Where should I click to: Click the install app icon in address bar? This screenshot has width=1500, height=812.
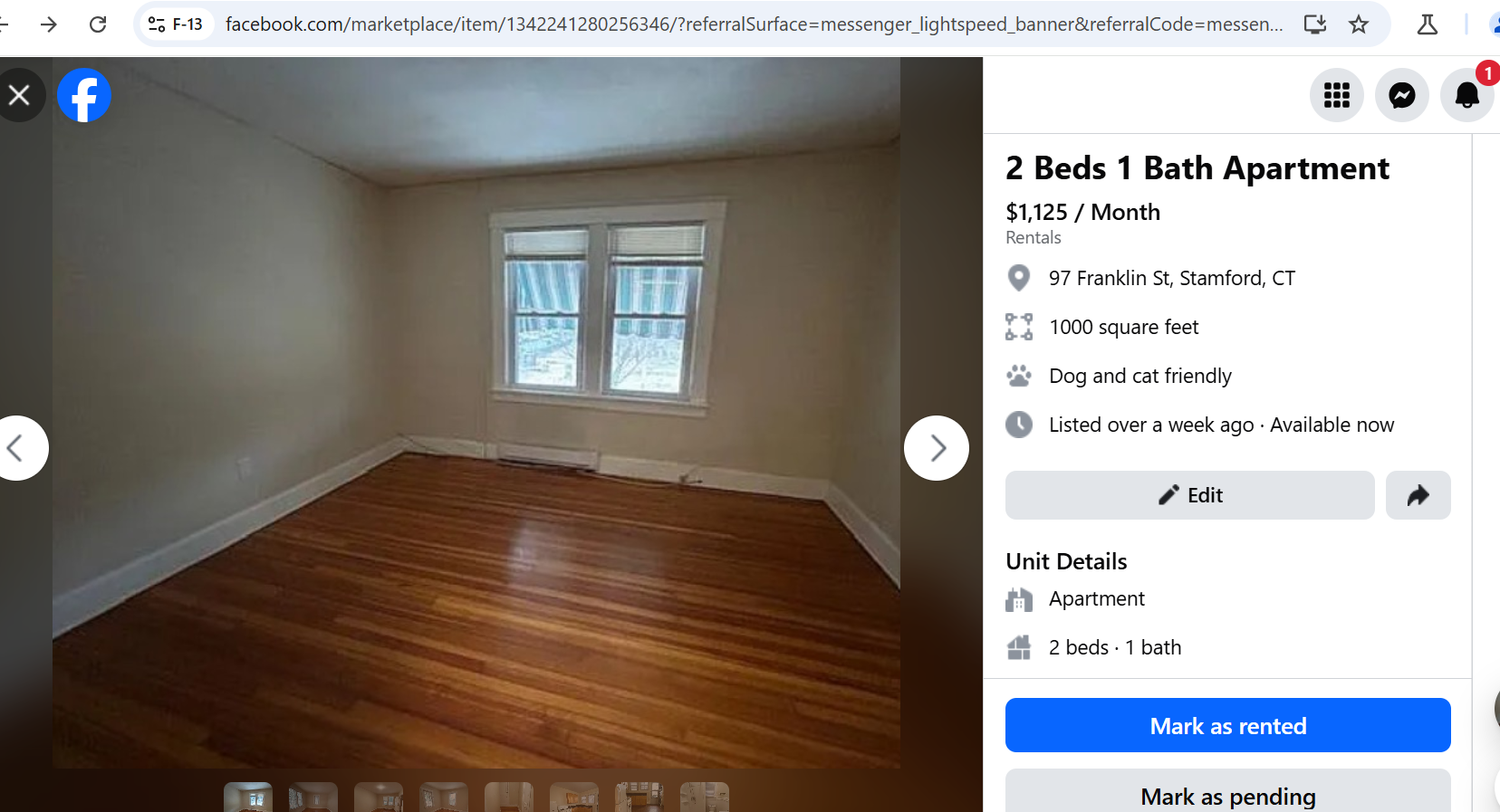click(1315, 24)
